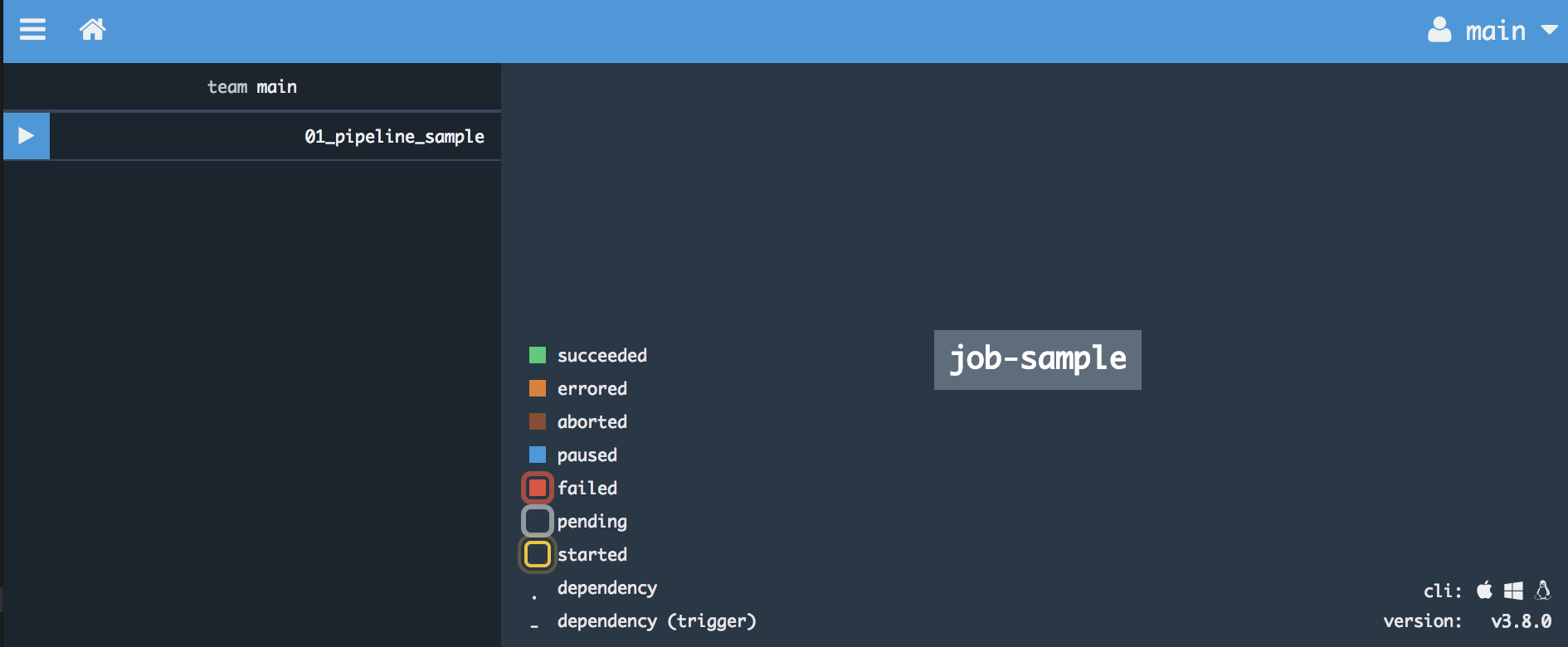The height and width of the screenshot is (647, 1568).
Task: Click the succeeded legend label
Action: [602, 355]
